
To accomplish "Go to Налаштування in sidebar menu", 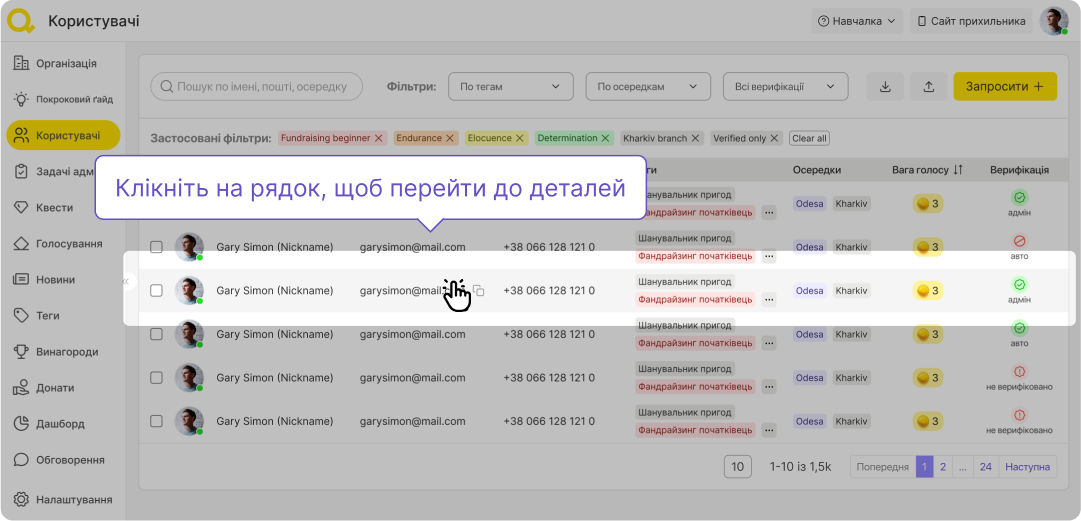I will (73, 499).
